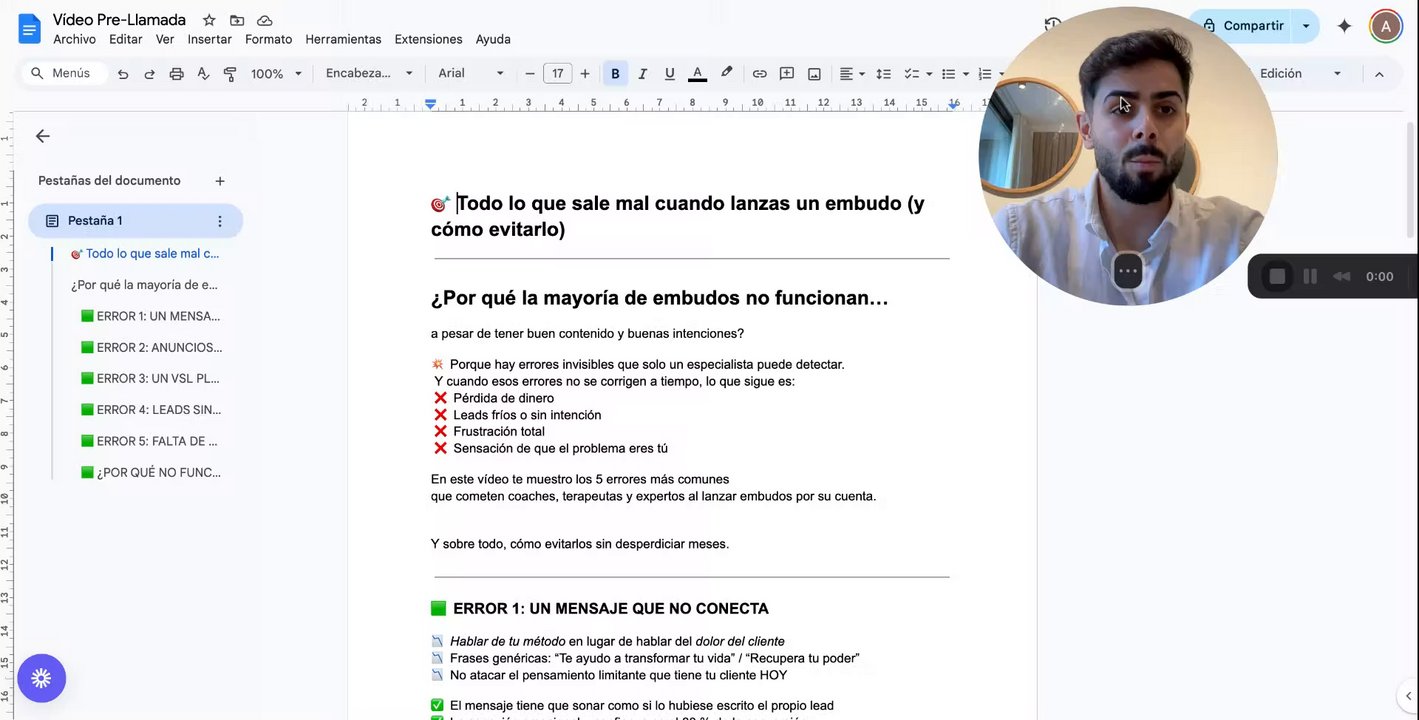Open the highlight color picker
Image resolution: width=1419 pixels, height=720 pixels.
pyautogui.click(x=726, y=73)
